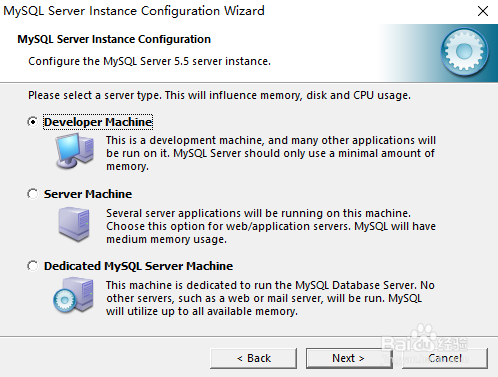This screenshot has height=377, width=498.
Task: Click the wizard title bar text
Action: point(134,11)
